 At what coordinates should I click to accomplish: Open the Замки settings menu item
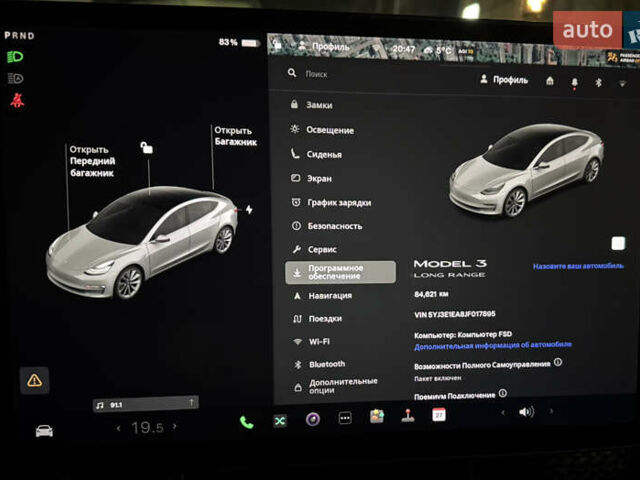pyautogui.click(x=318, y=105)
